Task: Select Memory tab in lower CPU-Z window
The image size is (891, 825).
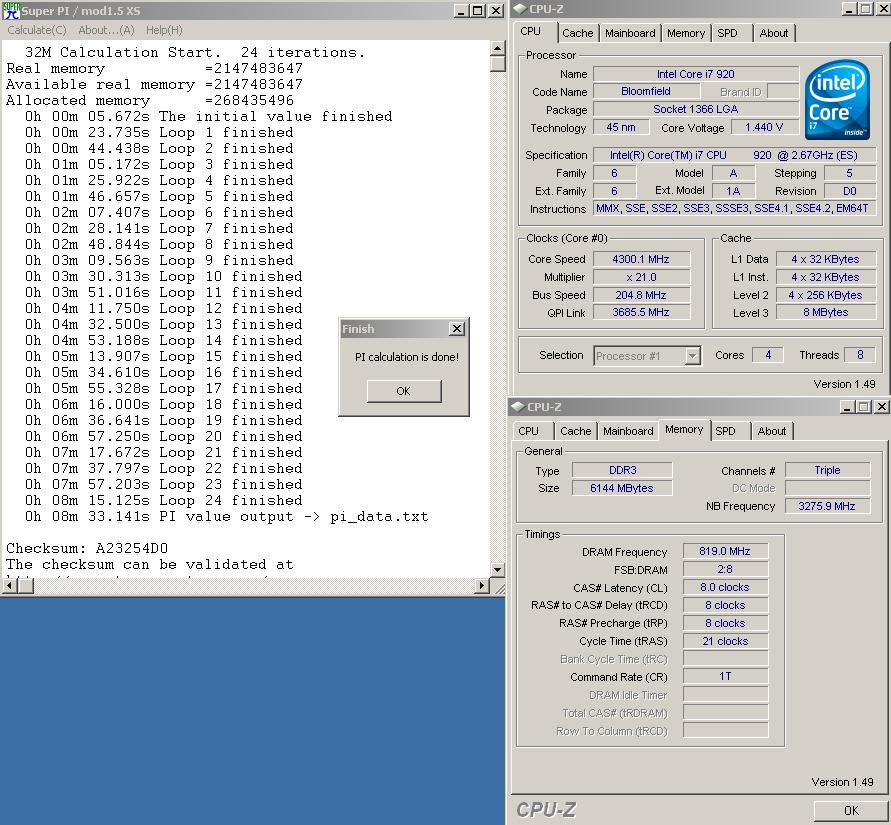Action: click(x=684, y=430)
